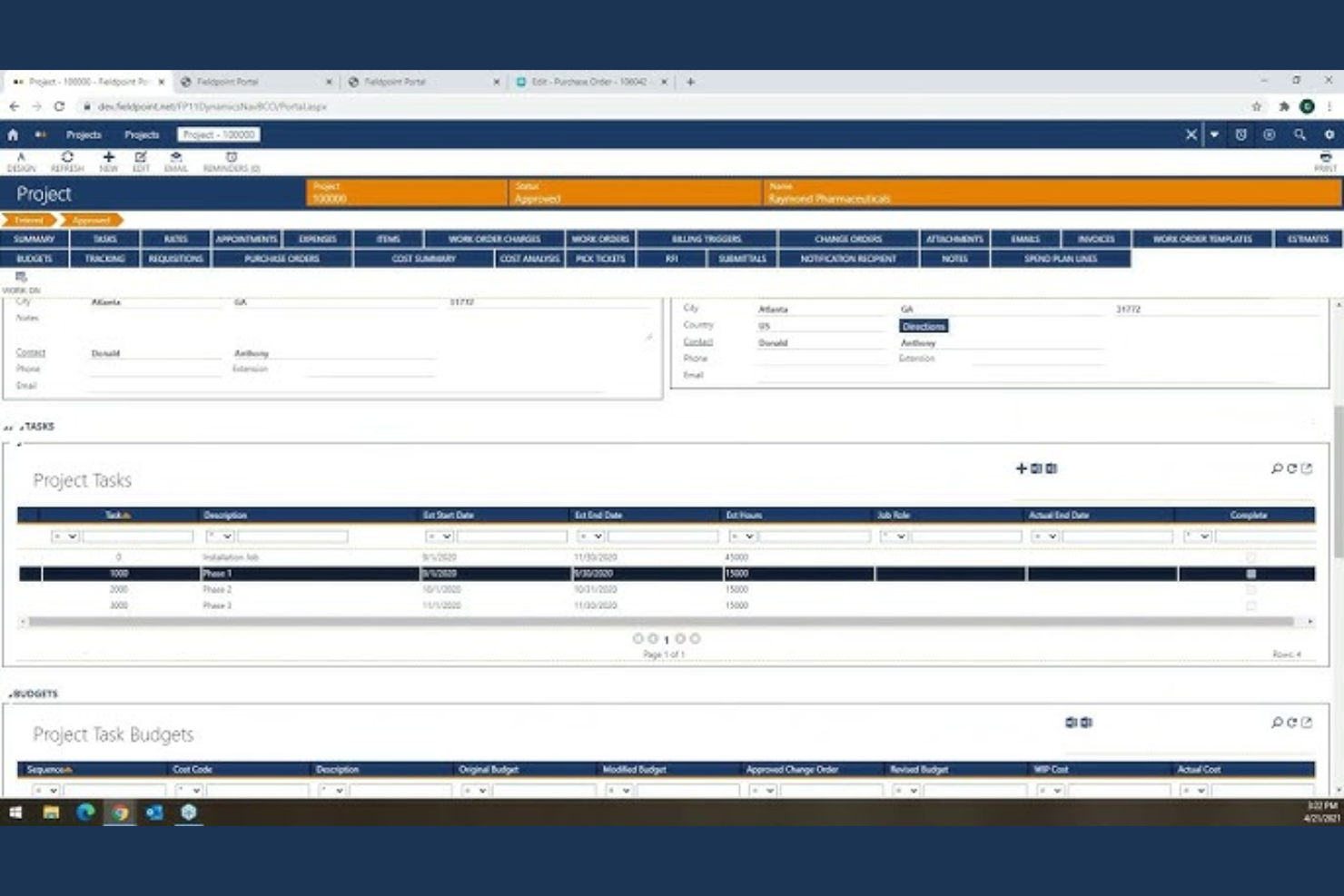Create a New project record
The image size is (1344, 896).
click(109, 162)
